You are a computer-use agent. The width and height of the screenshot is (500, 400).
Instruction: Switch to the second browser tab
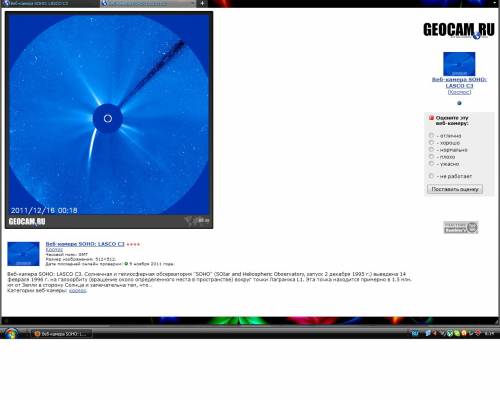[x=148, y=3]
